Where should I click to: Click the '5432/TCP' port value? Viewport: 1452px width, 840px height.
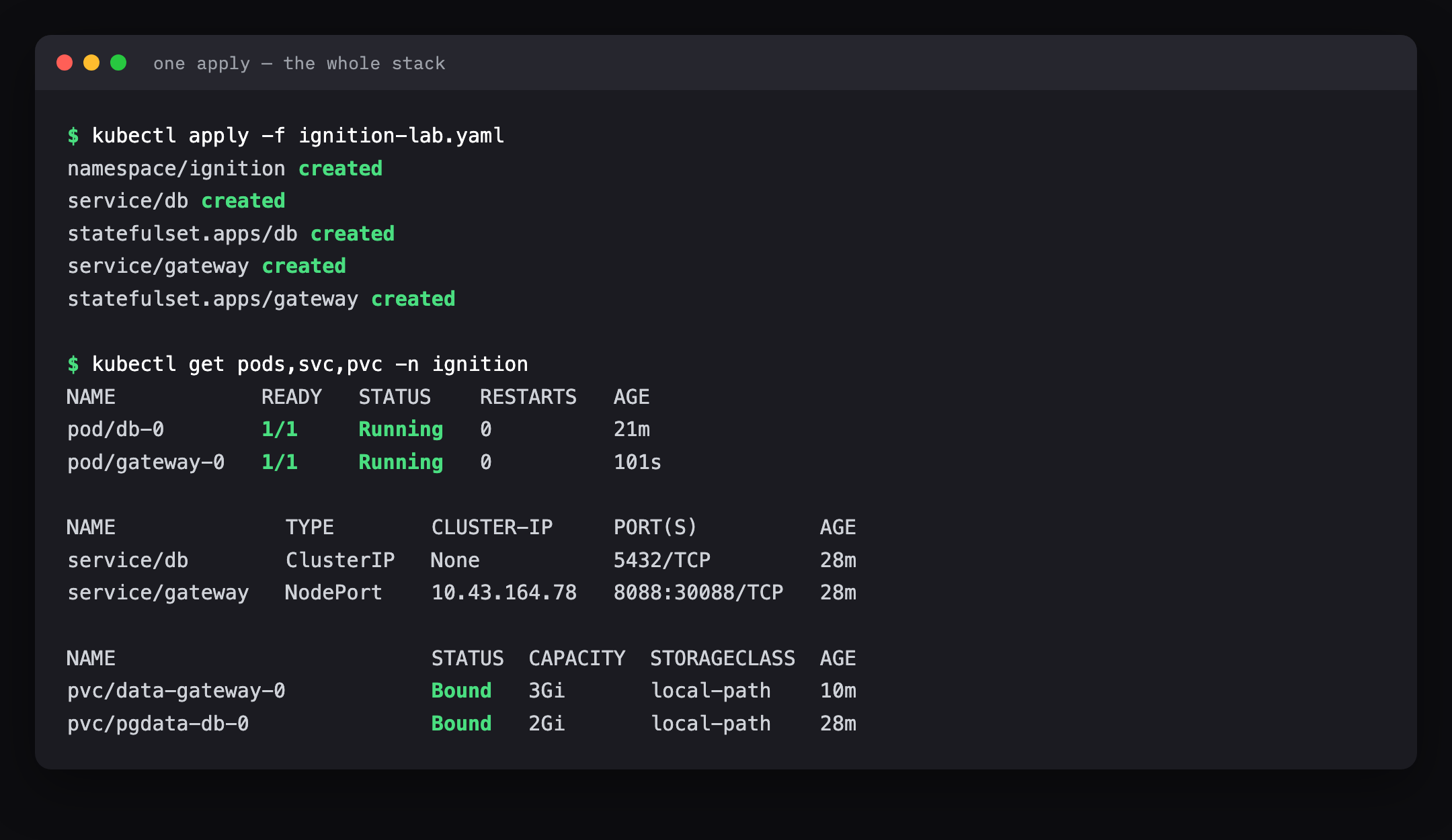click(662, 560)
